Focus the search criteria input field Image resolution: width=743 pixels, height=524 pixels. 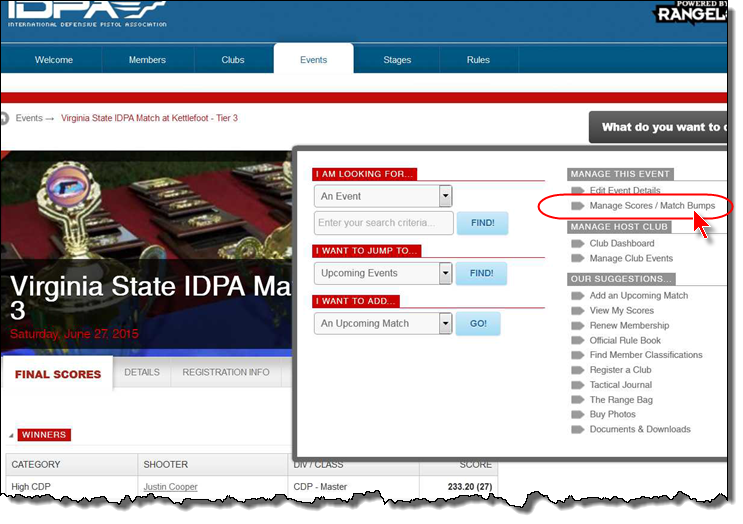pyautogui.click(x=383, y=223)
